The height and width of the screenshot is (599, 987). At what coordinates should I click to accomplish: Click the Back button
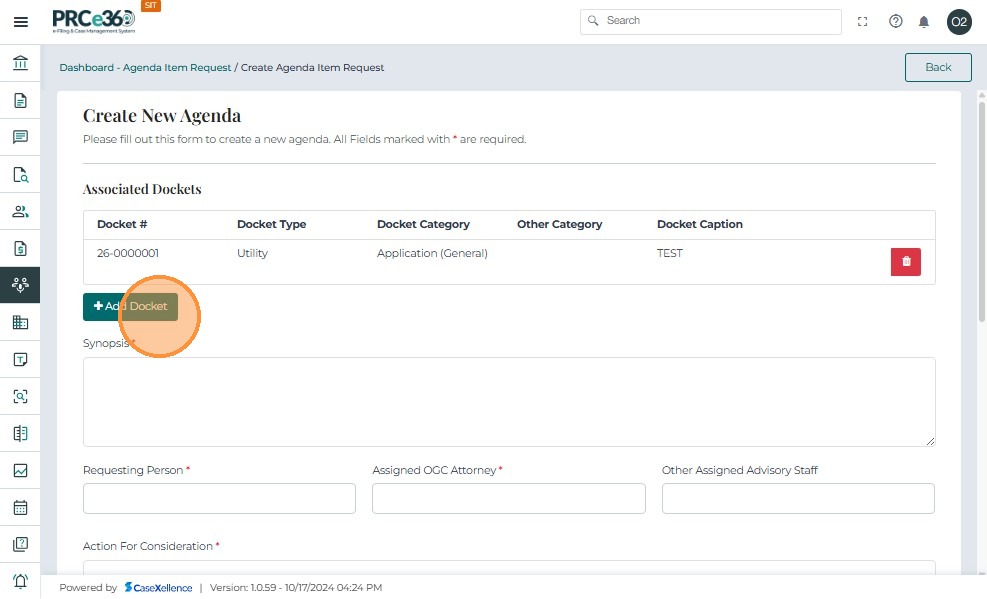[x=938, y=67]
